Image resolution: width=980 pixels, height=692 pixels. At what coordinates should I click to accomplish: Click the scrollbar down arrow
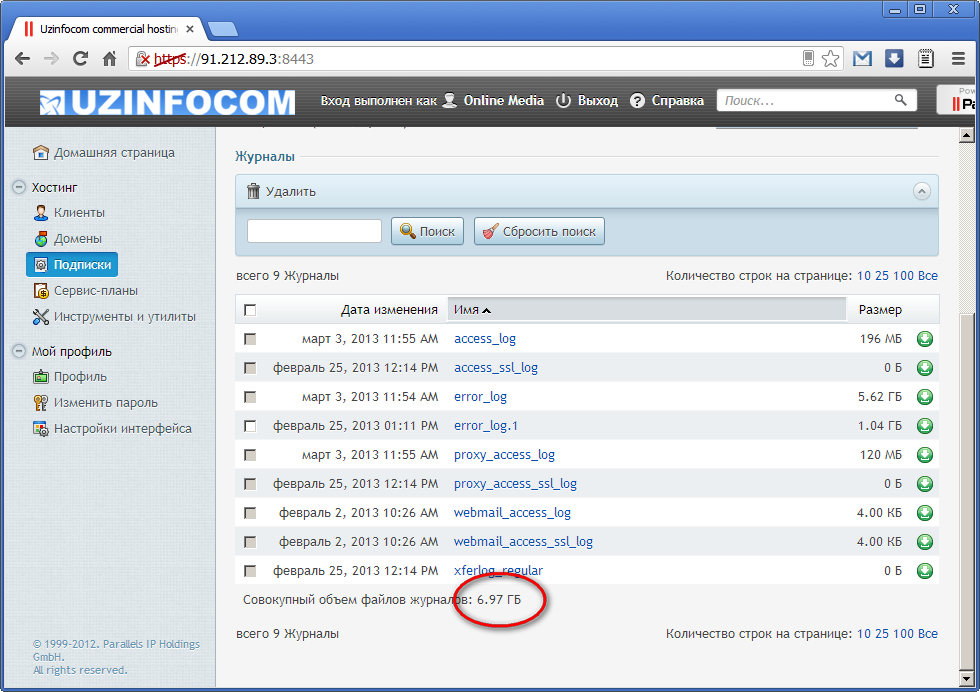click(966, 679)
